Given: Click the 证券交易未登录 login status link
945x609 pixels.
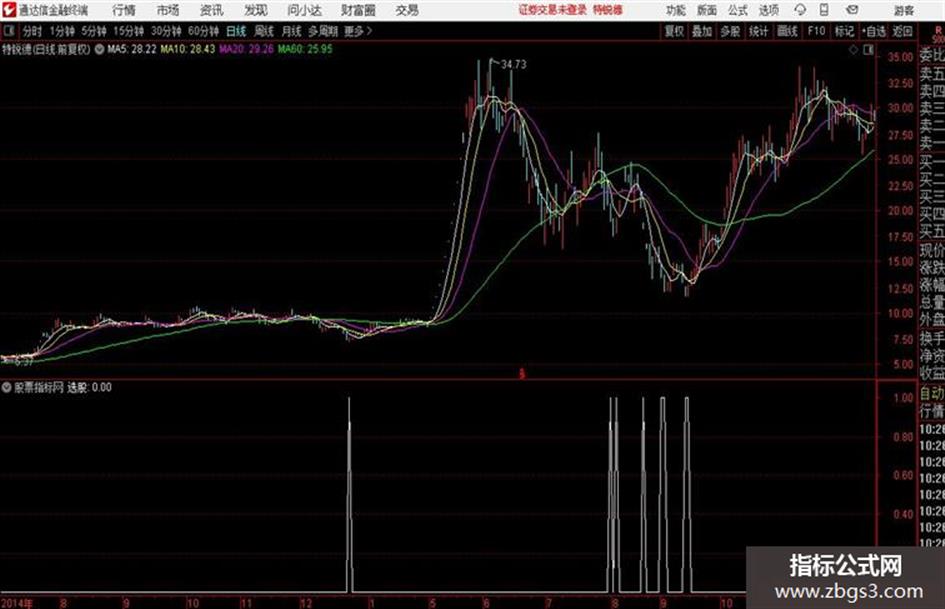Looking at the screenshot, I should (x=553, y=10).
